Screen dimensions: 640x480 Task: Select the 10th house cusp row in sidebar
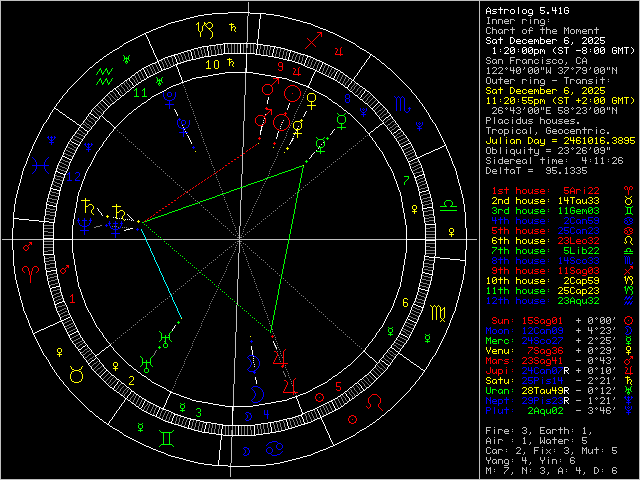(539, 281)
